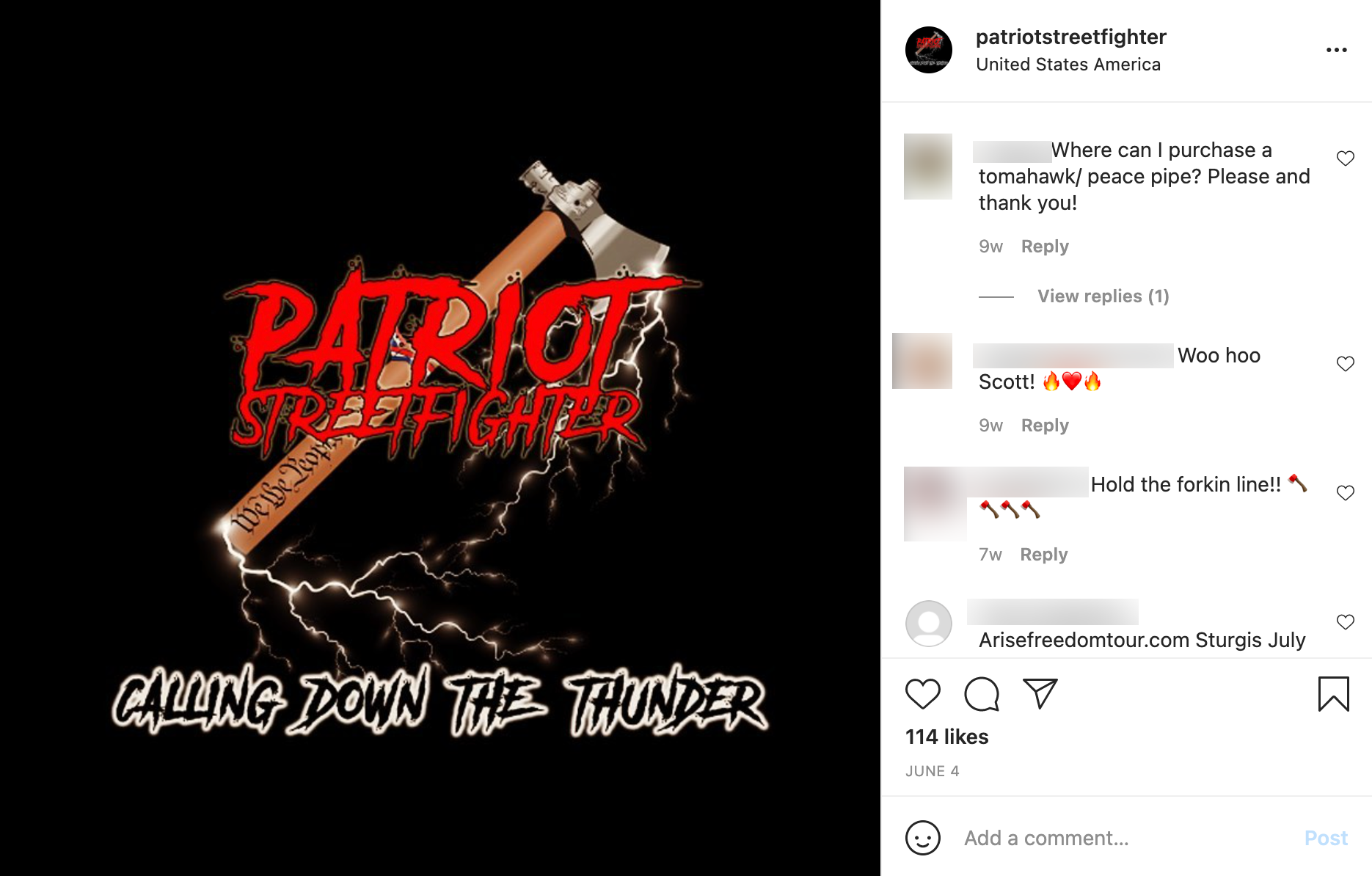Like the 'Woo hoo Scott!' comment
Image resolution: width=1372 pixels, height=876 pixels.
1345,363
